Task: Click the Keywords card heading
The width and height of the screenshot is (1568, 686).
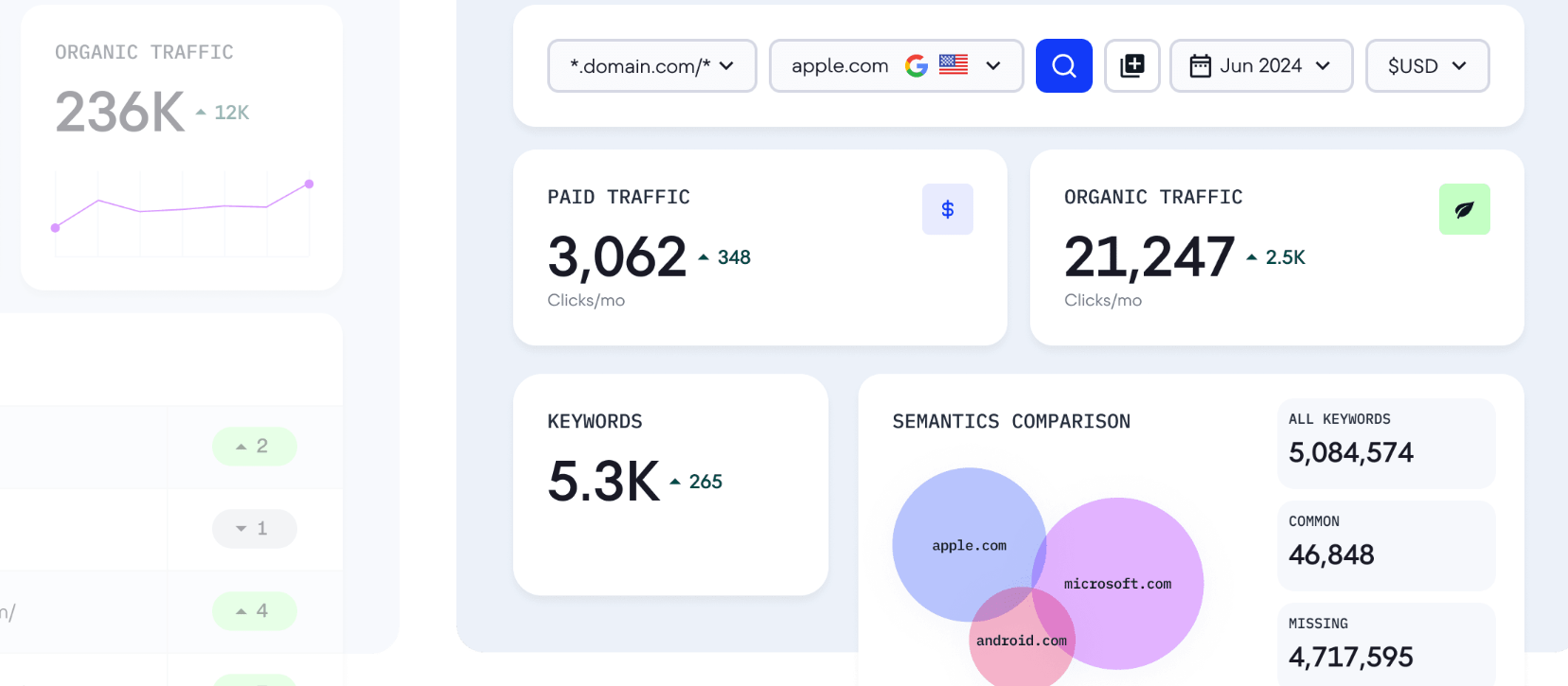Action: pyautogui.click(x=595, y=421)
